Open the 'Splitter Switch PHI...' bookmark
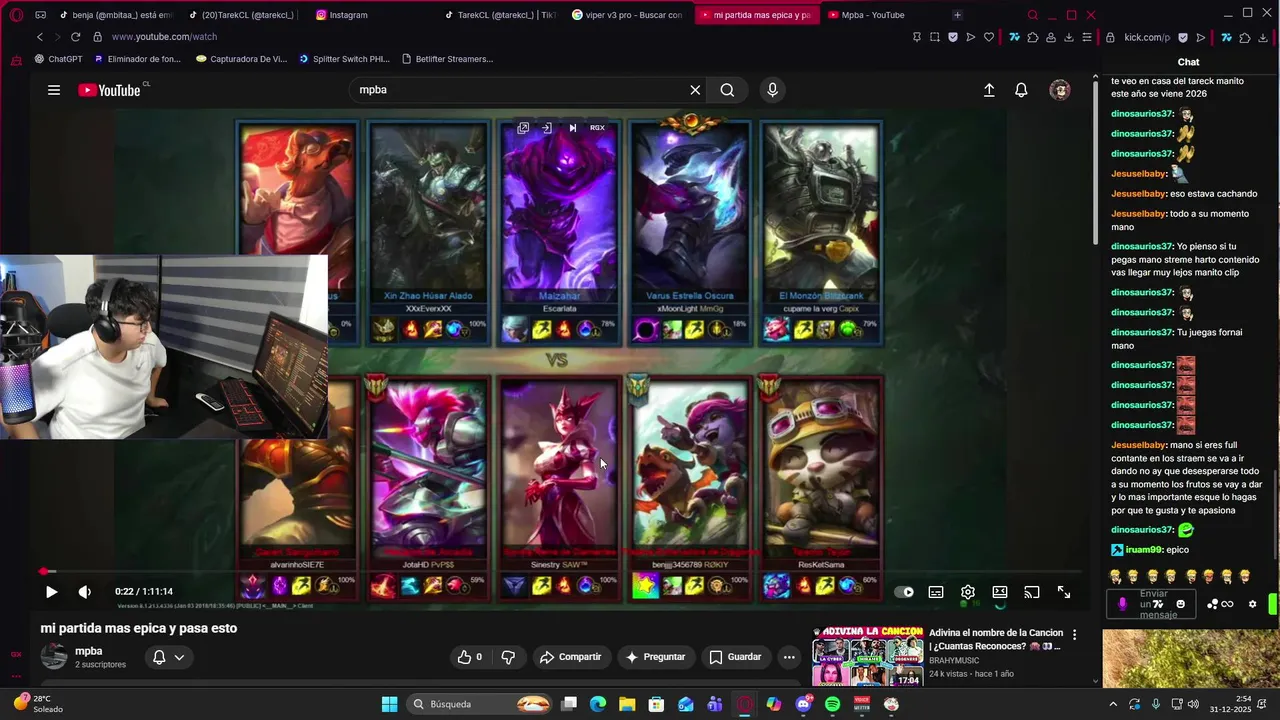 click(344, 59)
